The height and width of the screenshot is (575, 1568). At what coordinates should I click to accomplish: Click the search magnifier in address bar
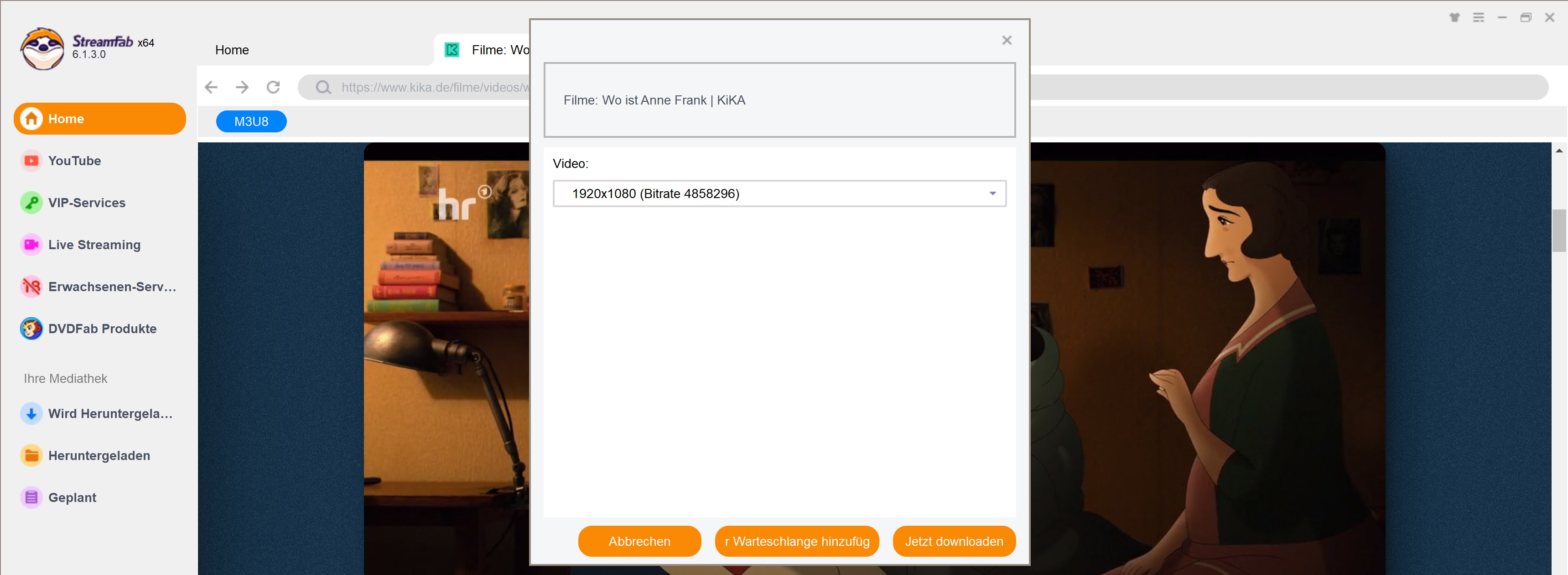pyautogui.click(x=323, y=88)
